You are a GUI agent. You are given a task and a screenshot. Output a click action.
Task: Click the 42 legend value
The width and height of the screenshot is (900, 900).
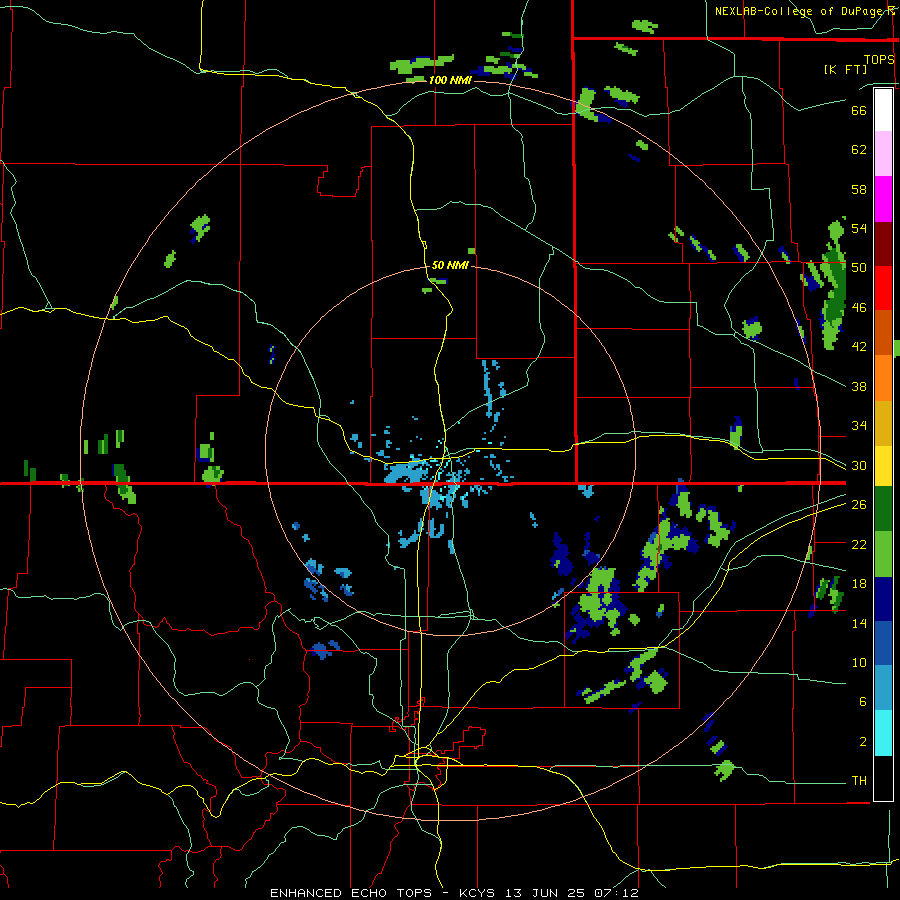[x=859, y=346]
